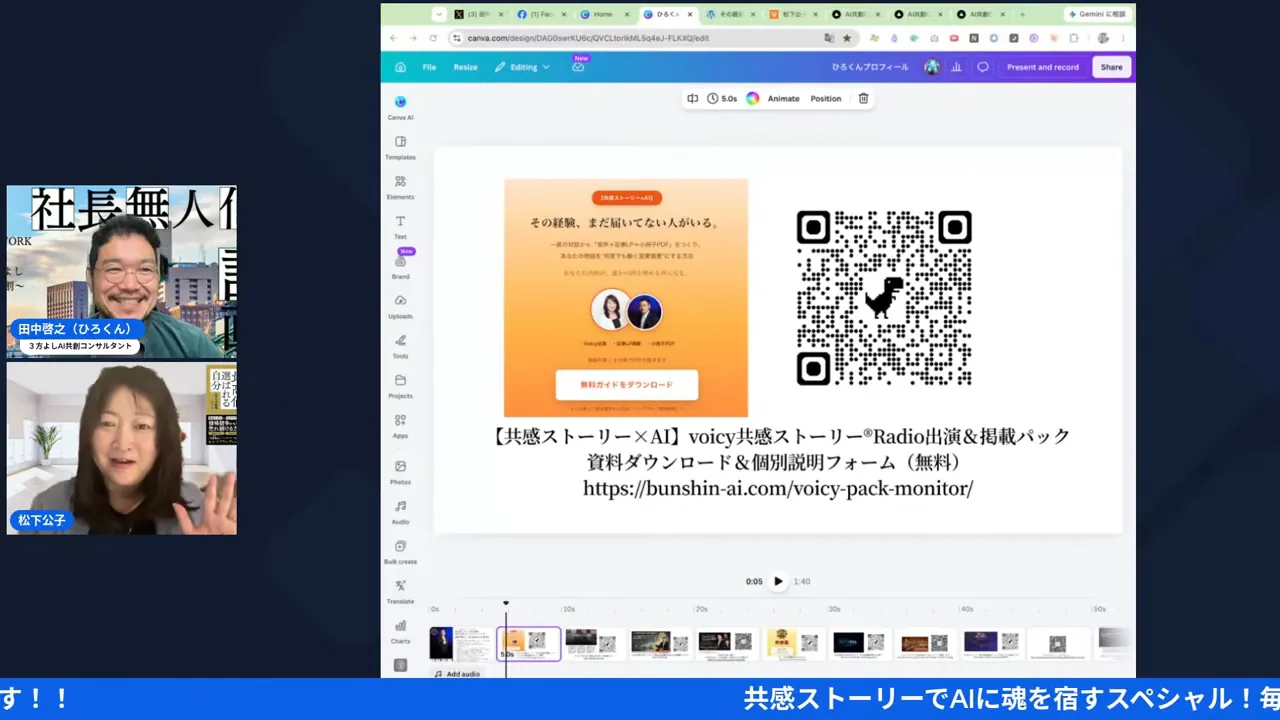1280x720 pixels.
Task: Click the design title ひろくんプロフィール
Action: pos(870,67)
